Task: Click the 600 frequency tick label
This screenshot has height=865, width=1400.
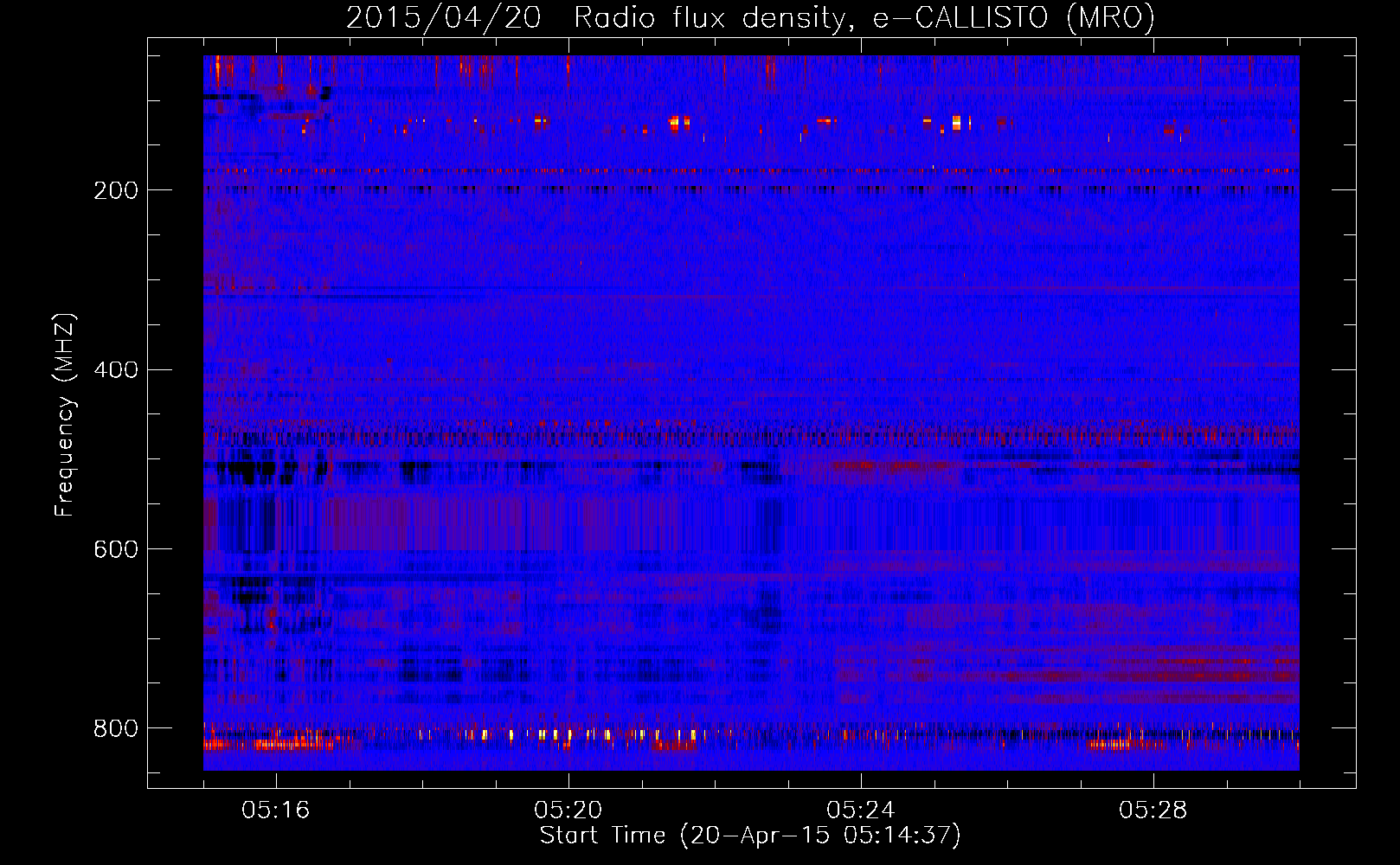Action: pyautogui.click(x=116, y=550)
